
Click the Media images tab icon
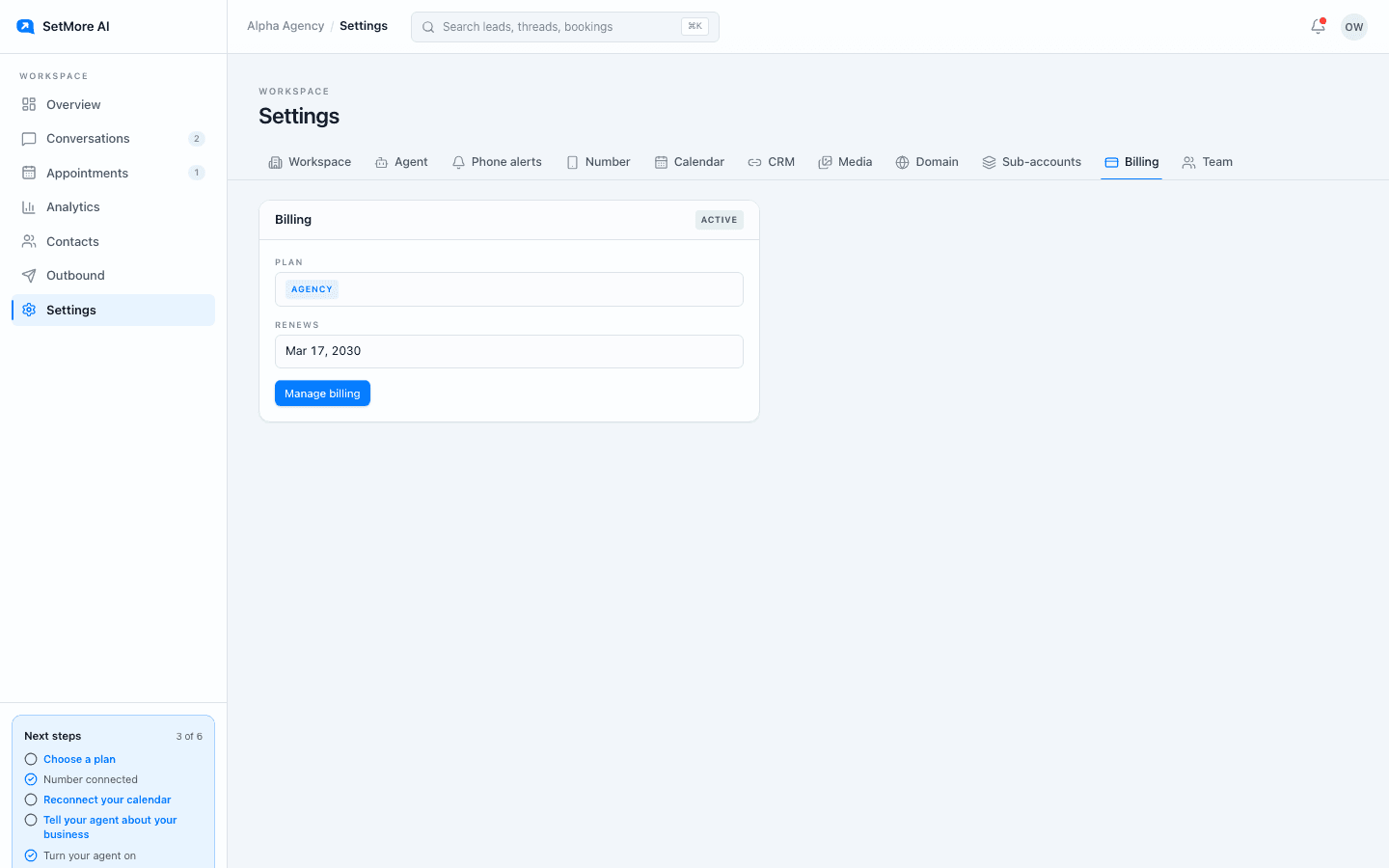coord(826,162)
